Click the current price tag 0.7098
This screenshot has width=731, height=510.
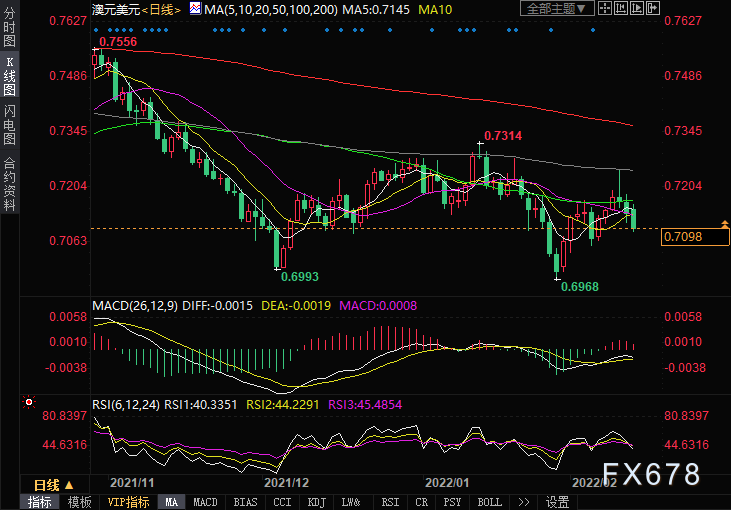point(695,236)
